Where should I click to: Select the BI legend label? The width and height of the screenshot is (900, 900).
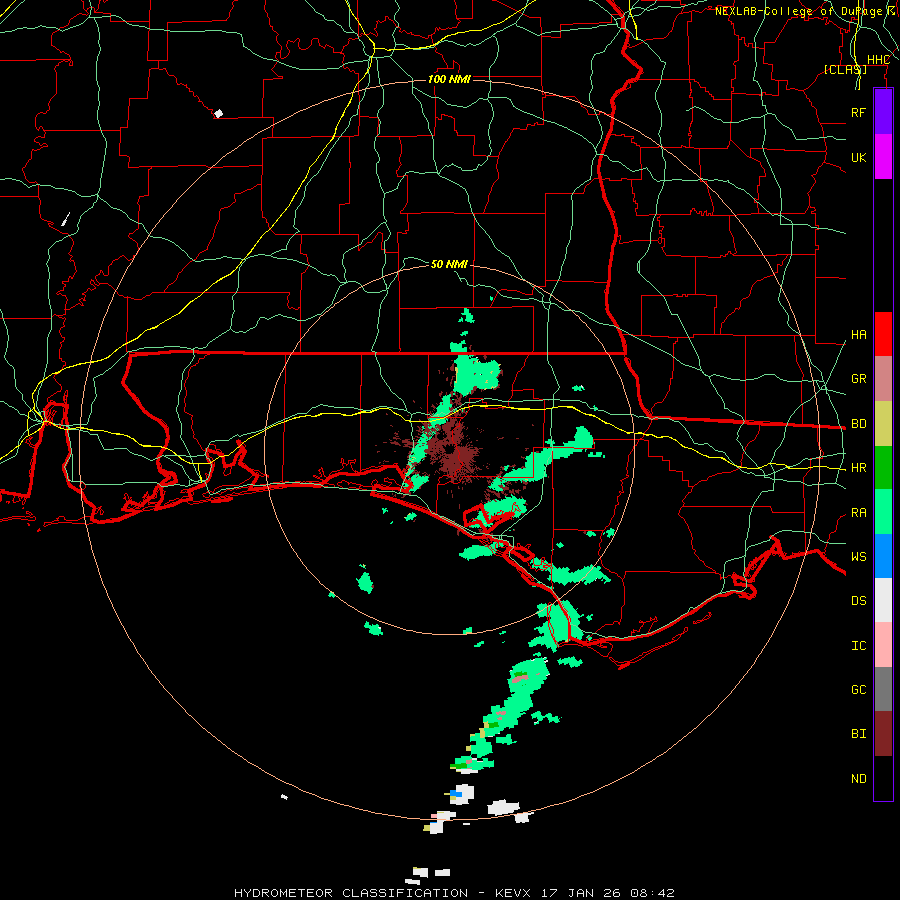858,734
